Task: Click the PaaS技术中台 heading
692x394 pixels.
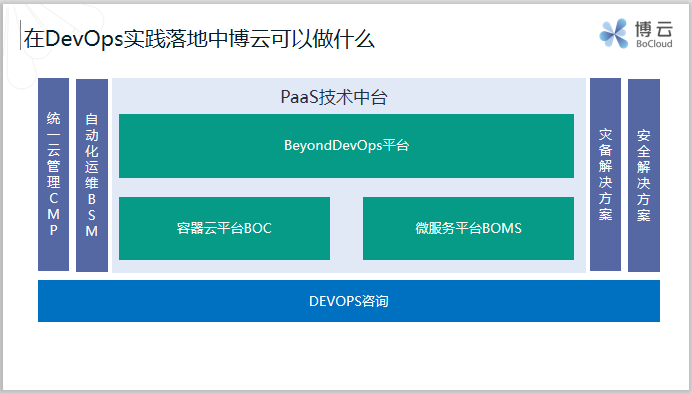Action: 334,98
